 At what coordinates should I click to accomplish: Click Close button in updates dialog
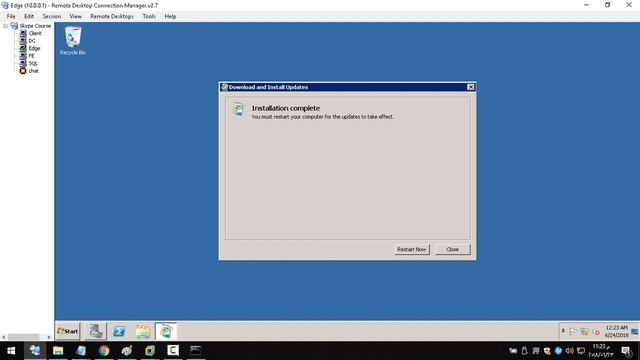click(452, 249)
